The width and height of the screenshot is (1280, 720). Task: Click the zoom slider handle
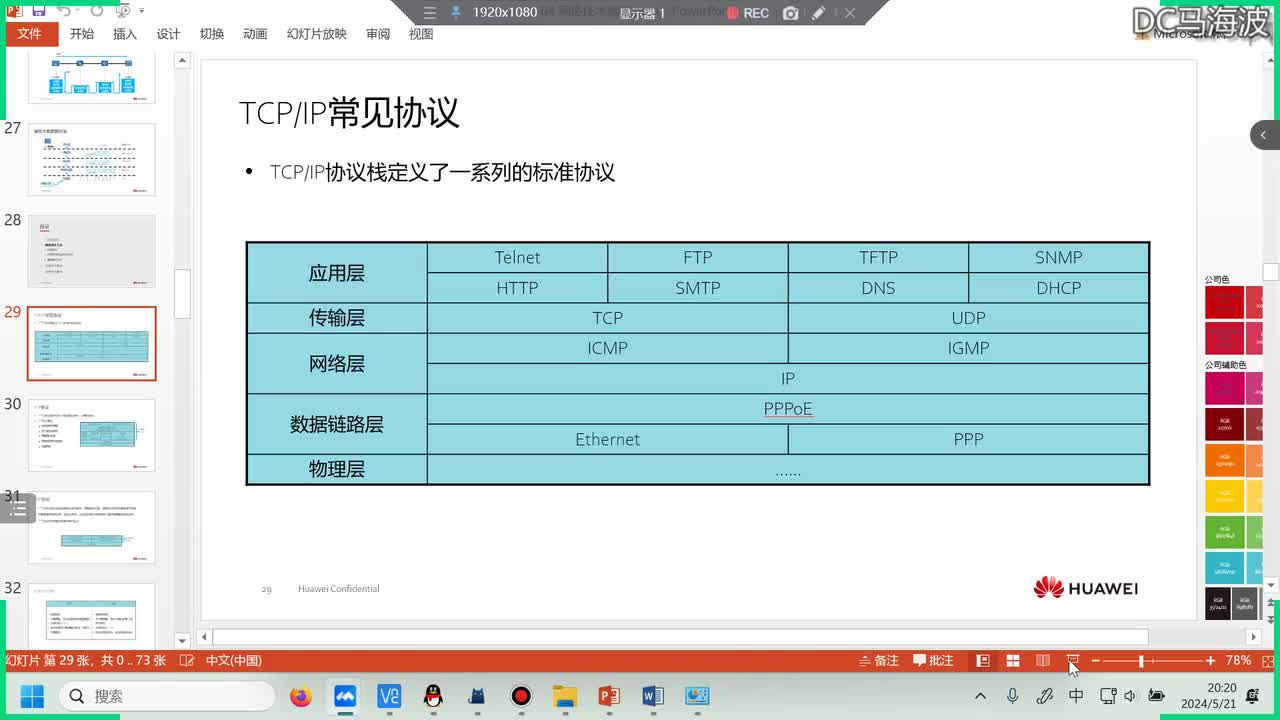click(1141, 661)
